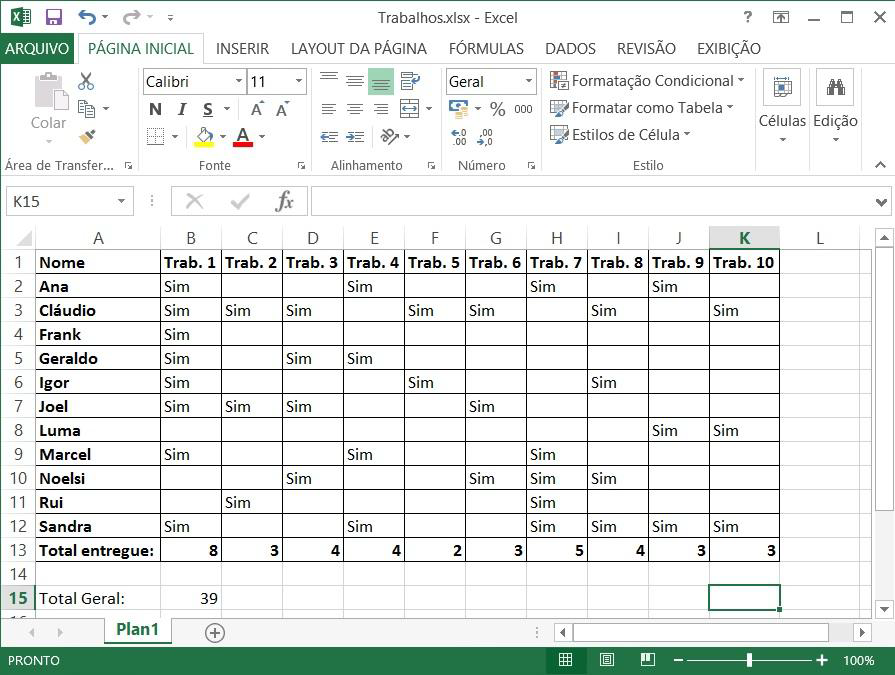Select cell B15 containing 39
This screenshot has width=895, height=675.
coord(191,598)
